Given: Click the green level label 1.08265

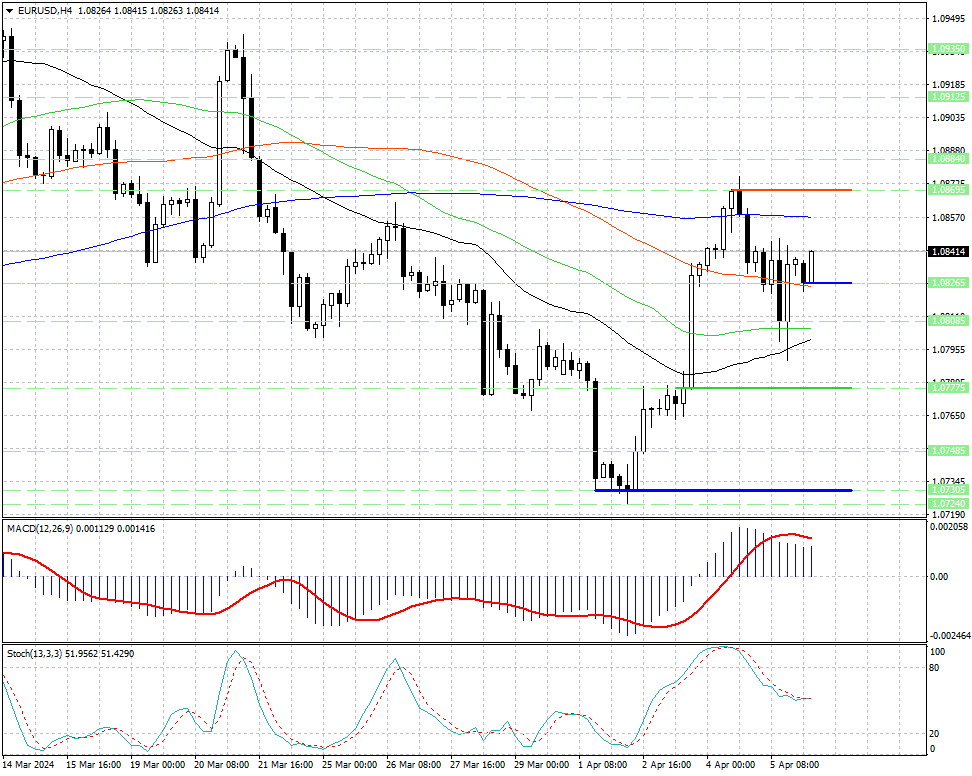Looking at the screenshot, I should (948, 283).
